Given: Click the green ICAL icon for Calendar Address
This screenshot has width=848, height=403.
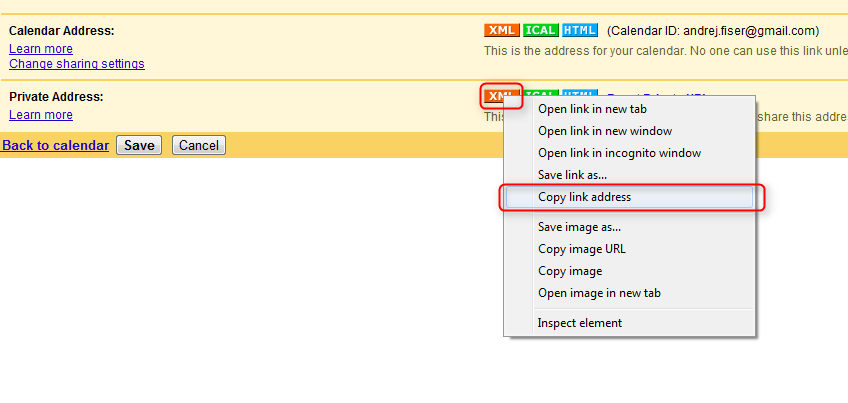Looking at the screenshot, I should click(x=540, y=30).
